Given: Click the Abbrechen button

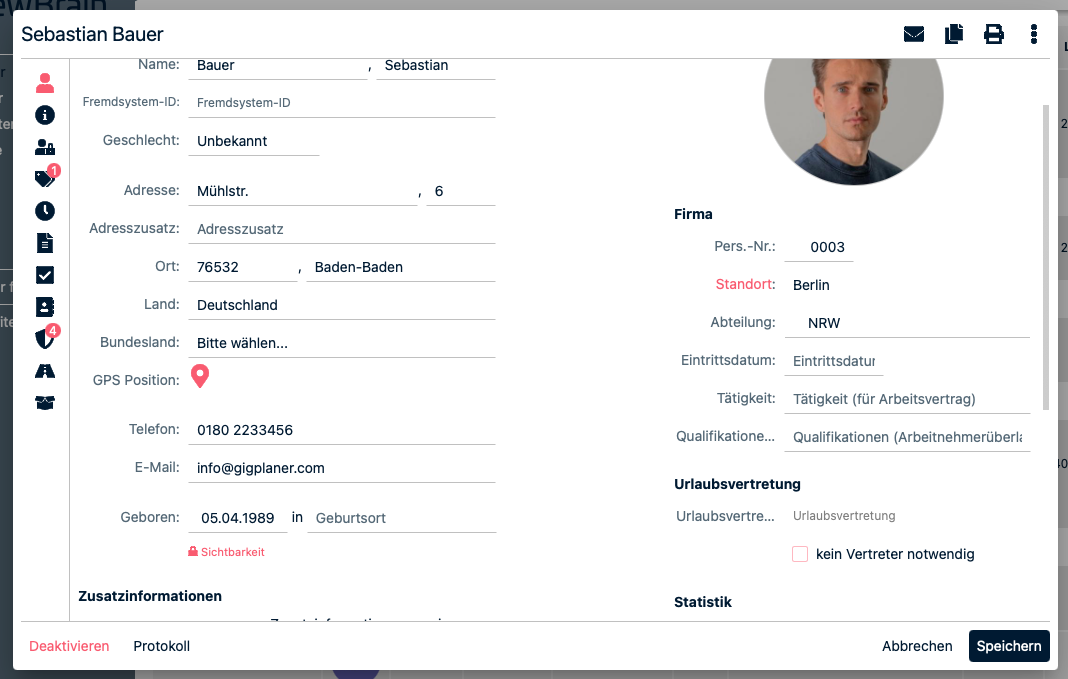Looking at the screenshot, I should [917, 646].
